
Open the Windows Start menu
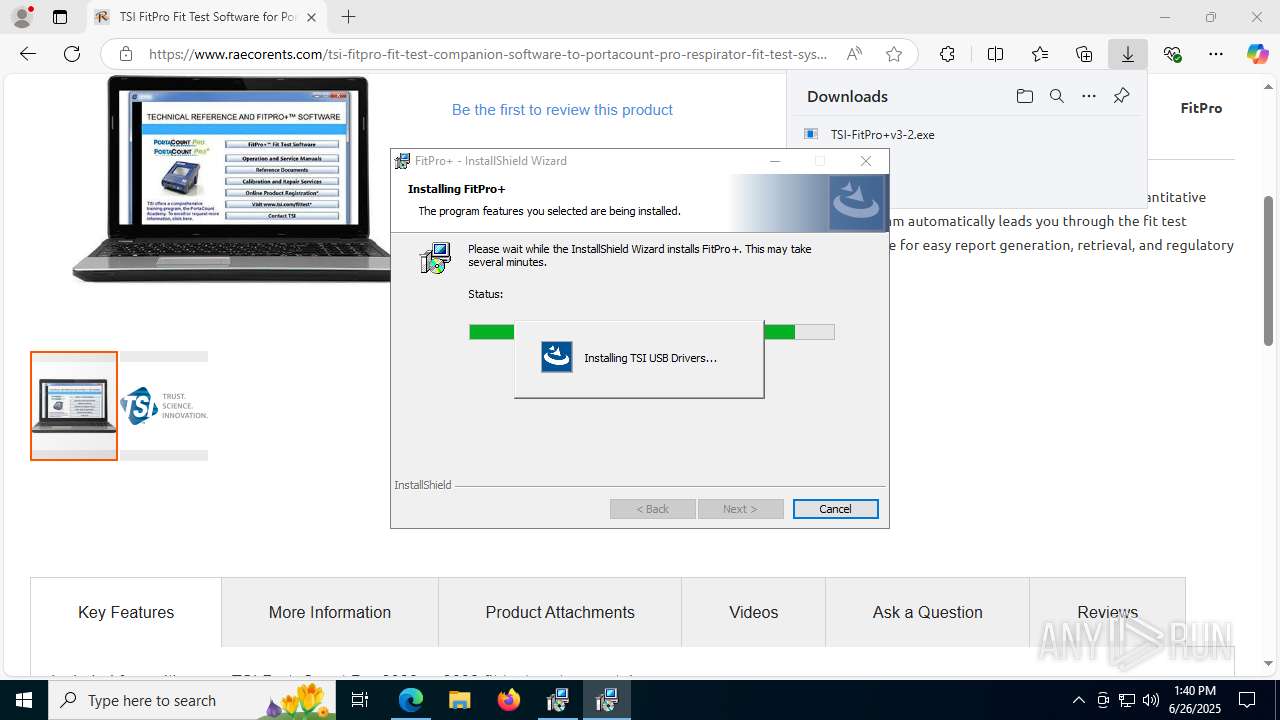click(x=24, y=700)
